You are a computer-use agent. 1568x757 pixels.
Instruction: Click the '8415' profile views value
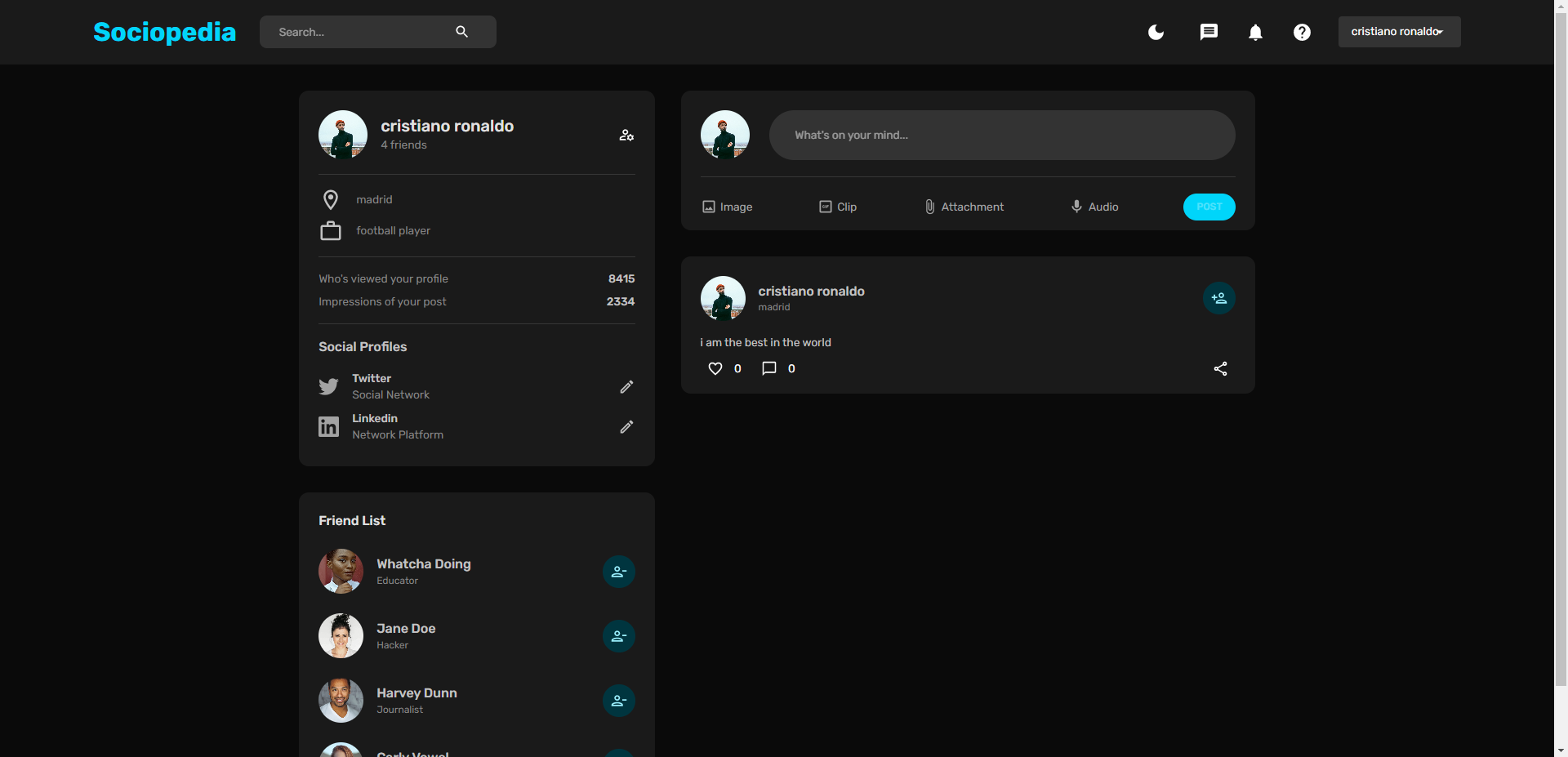point(621,278)
